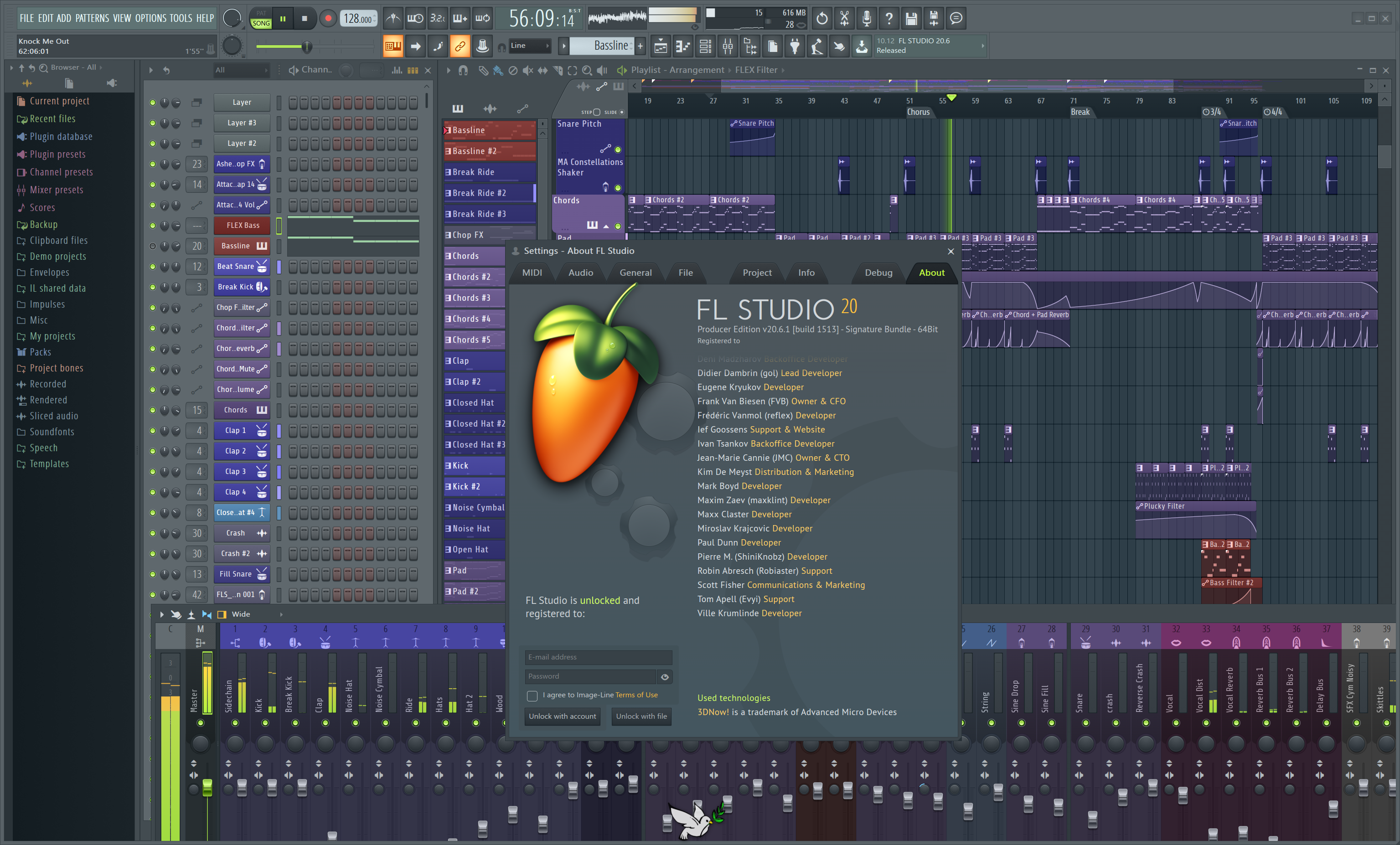Pause playback with the pause button

point(283,19)
